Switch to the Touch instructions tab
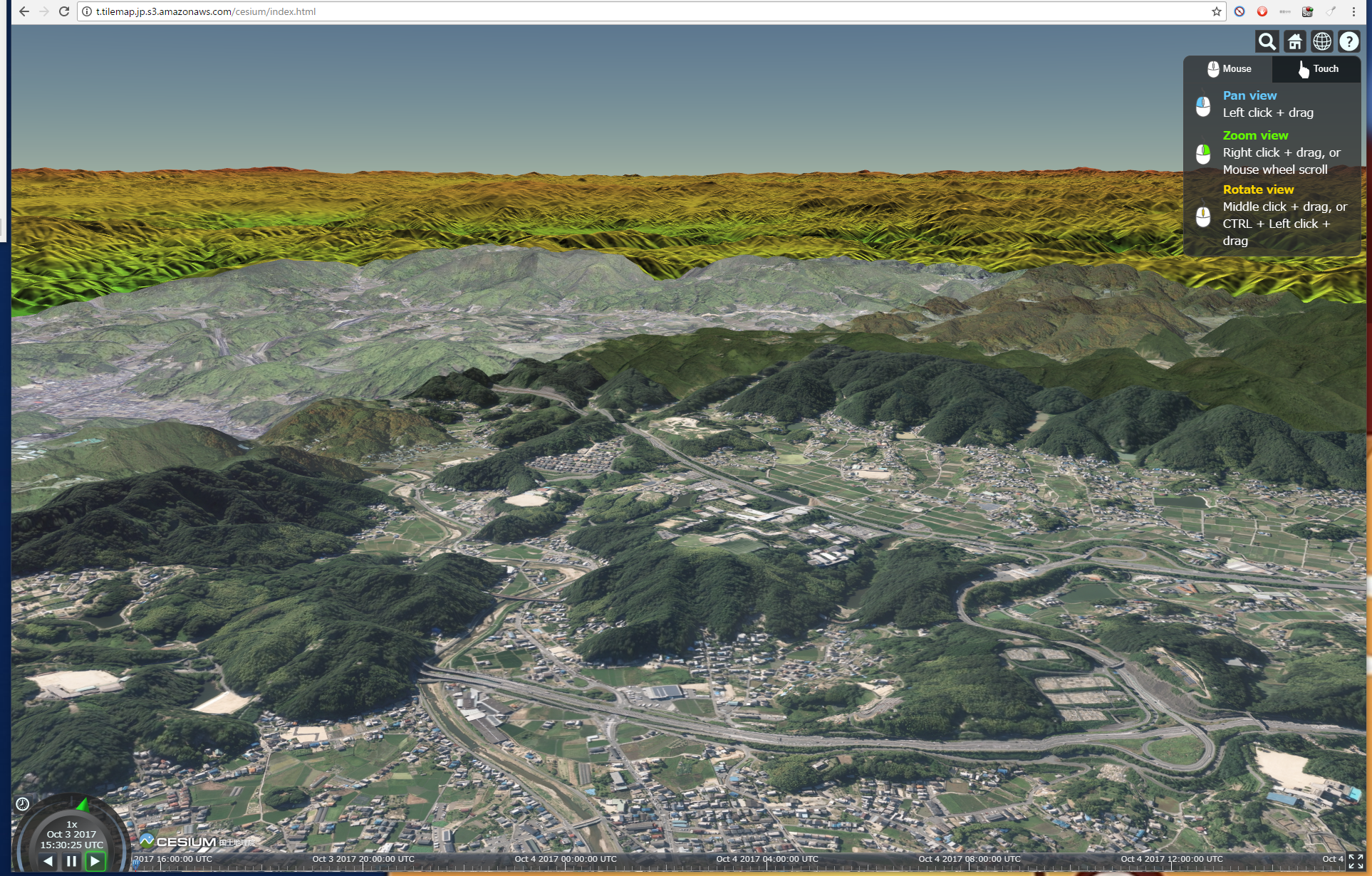Viewport: 1372px width, 876px height. (1317, 69)
